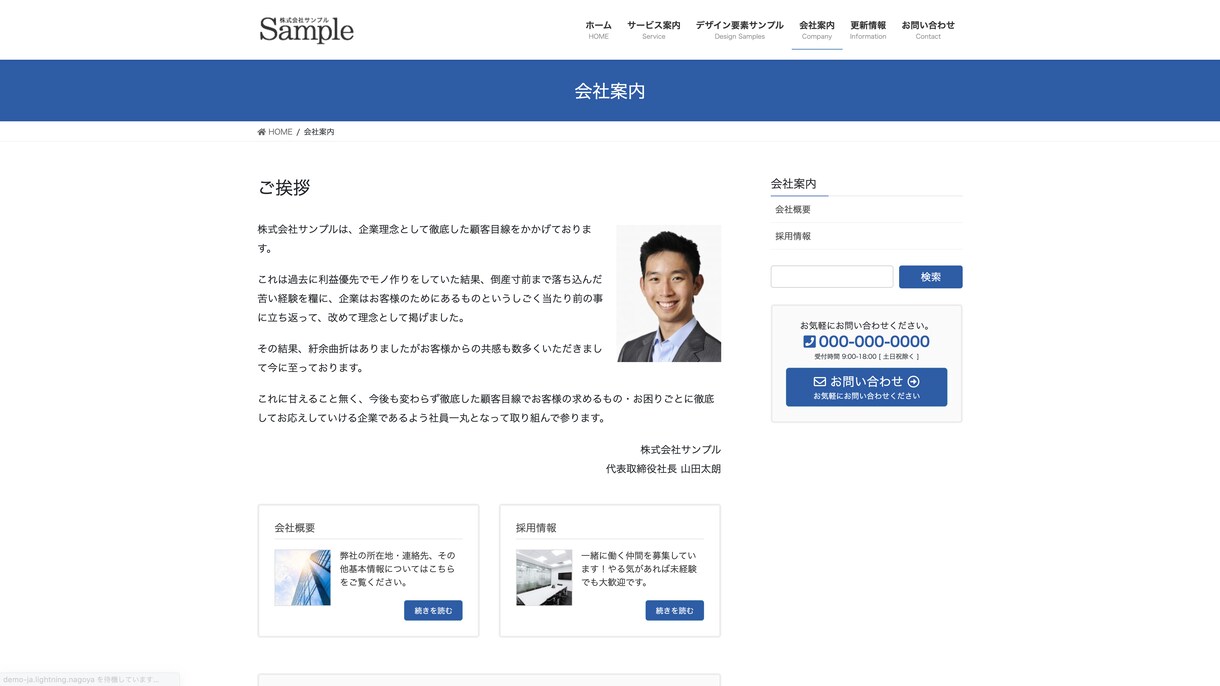This screenshot has width=1220, height=686.
Task: Go to 更新情報 Information page
Action: [x=868, y=30]
